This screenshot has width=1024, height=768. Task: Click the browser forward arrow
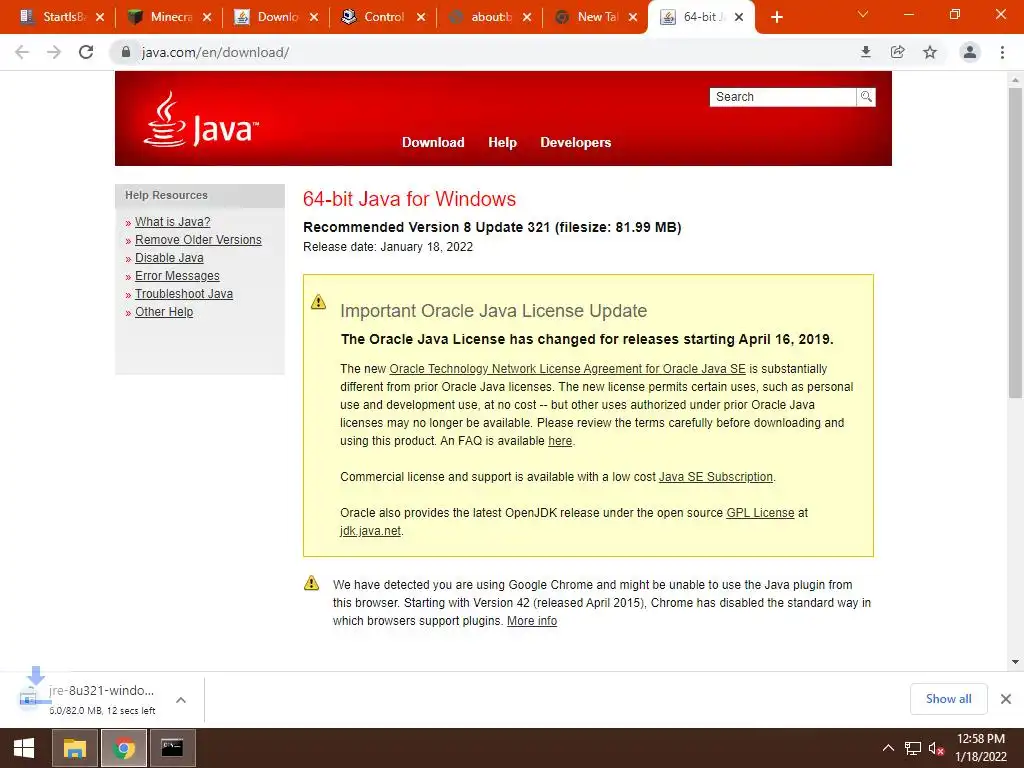click(x=54, y=52)
